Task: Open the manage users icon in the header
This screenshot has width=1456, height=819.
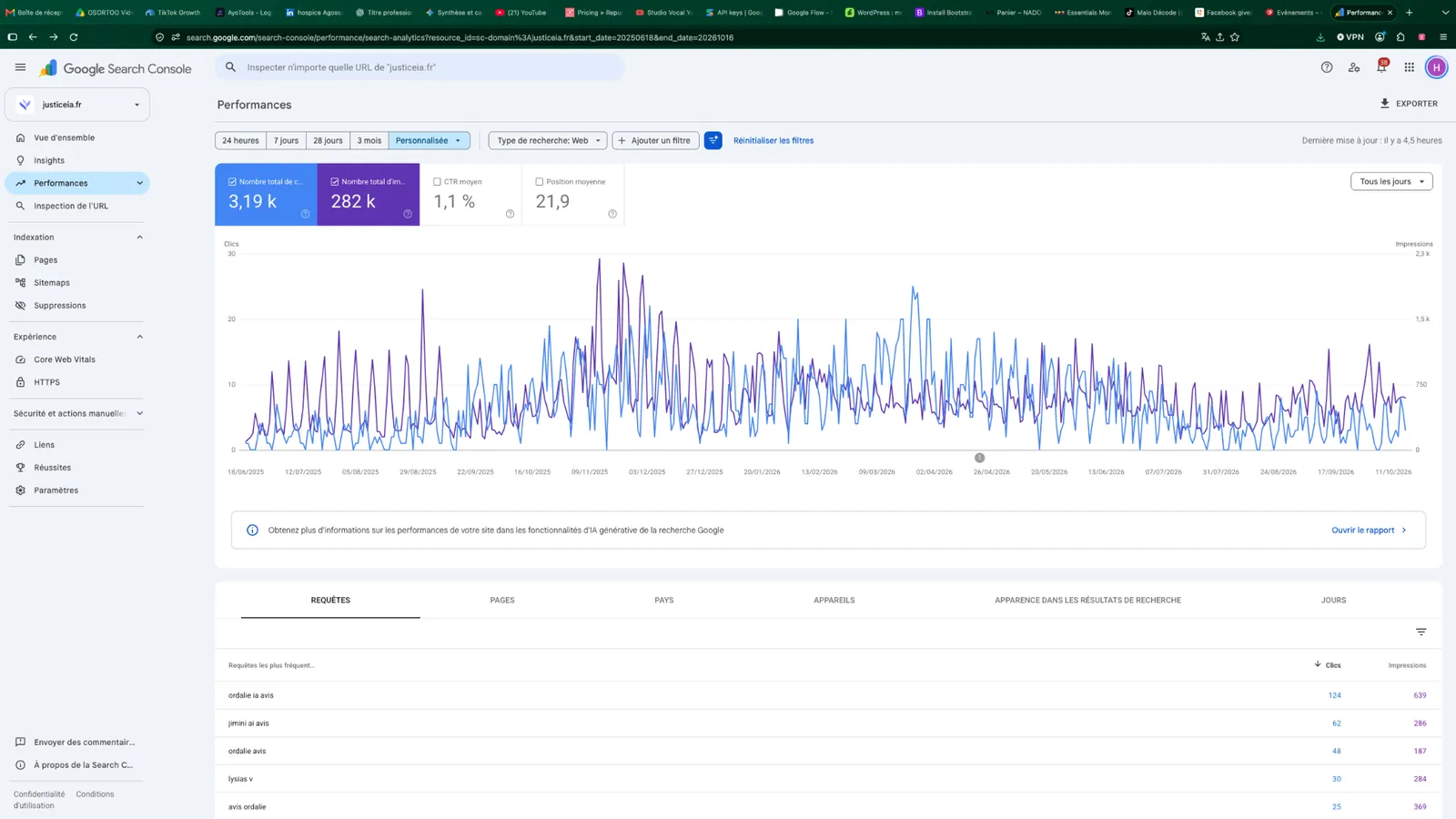Action: coord(1354,67)
